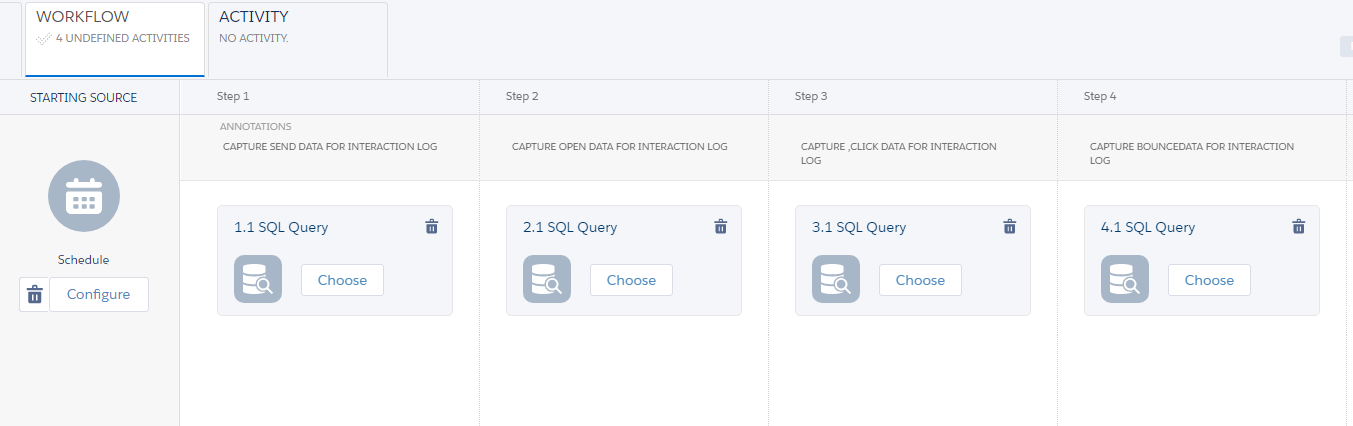1353x426 pixels.
Task: Edit Step 1 annotation about send data
Action: [x=330, y=147]
